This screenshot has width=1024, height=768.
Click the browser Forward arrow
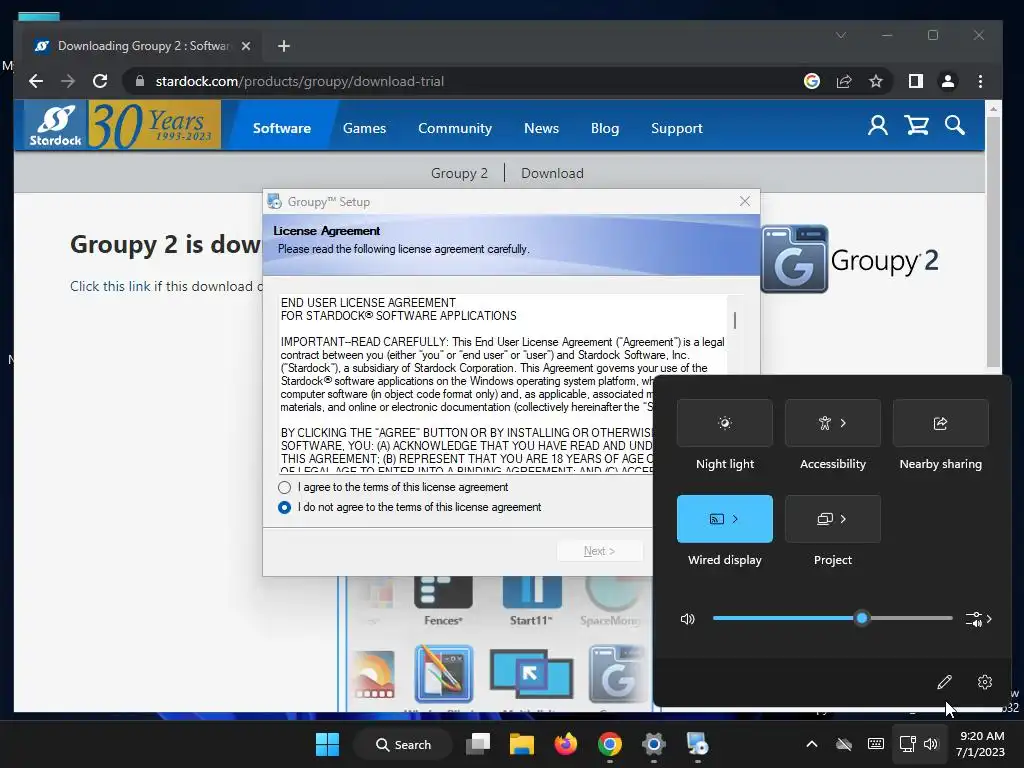coord(67,81)
